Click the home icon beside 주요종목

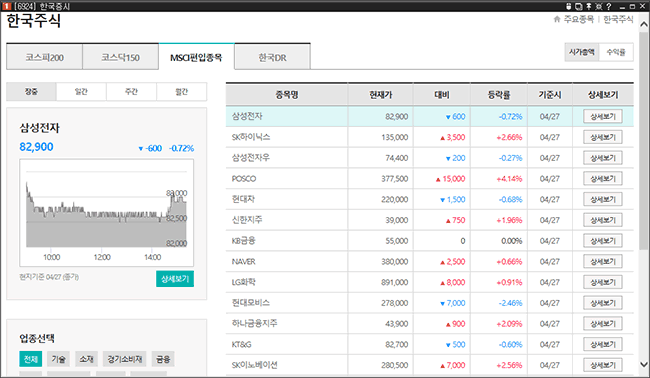557,19
